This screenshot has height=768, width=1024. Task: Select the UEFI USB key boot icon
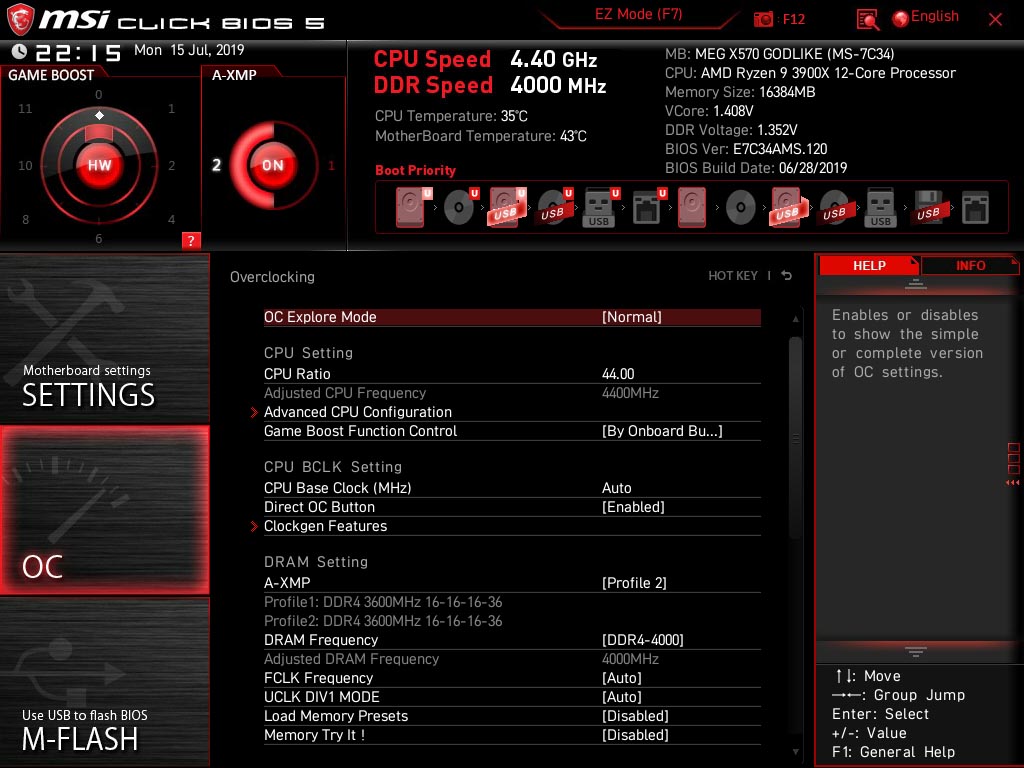tap(601, 208)
